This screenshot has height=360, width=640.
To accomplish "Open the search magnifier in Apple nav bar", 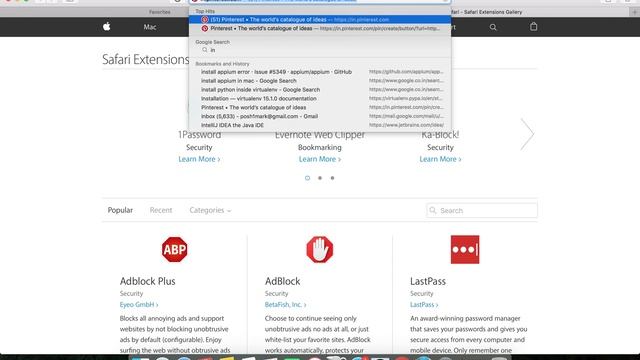I will pyautogui.click(x=493, y=27).
